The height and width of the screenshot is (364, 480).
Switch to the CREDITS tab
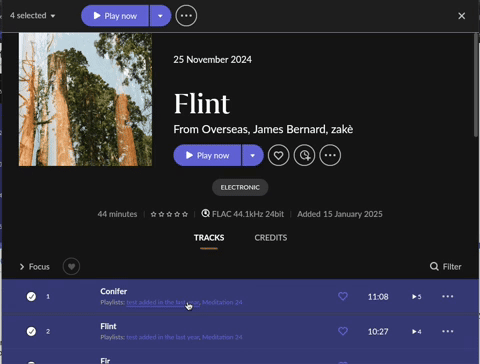[x=271, y=238]
